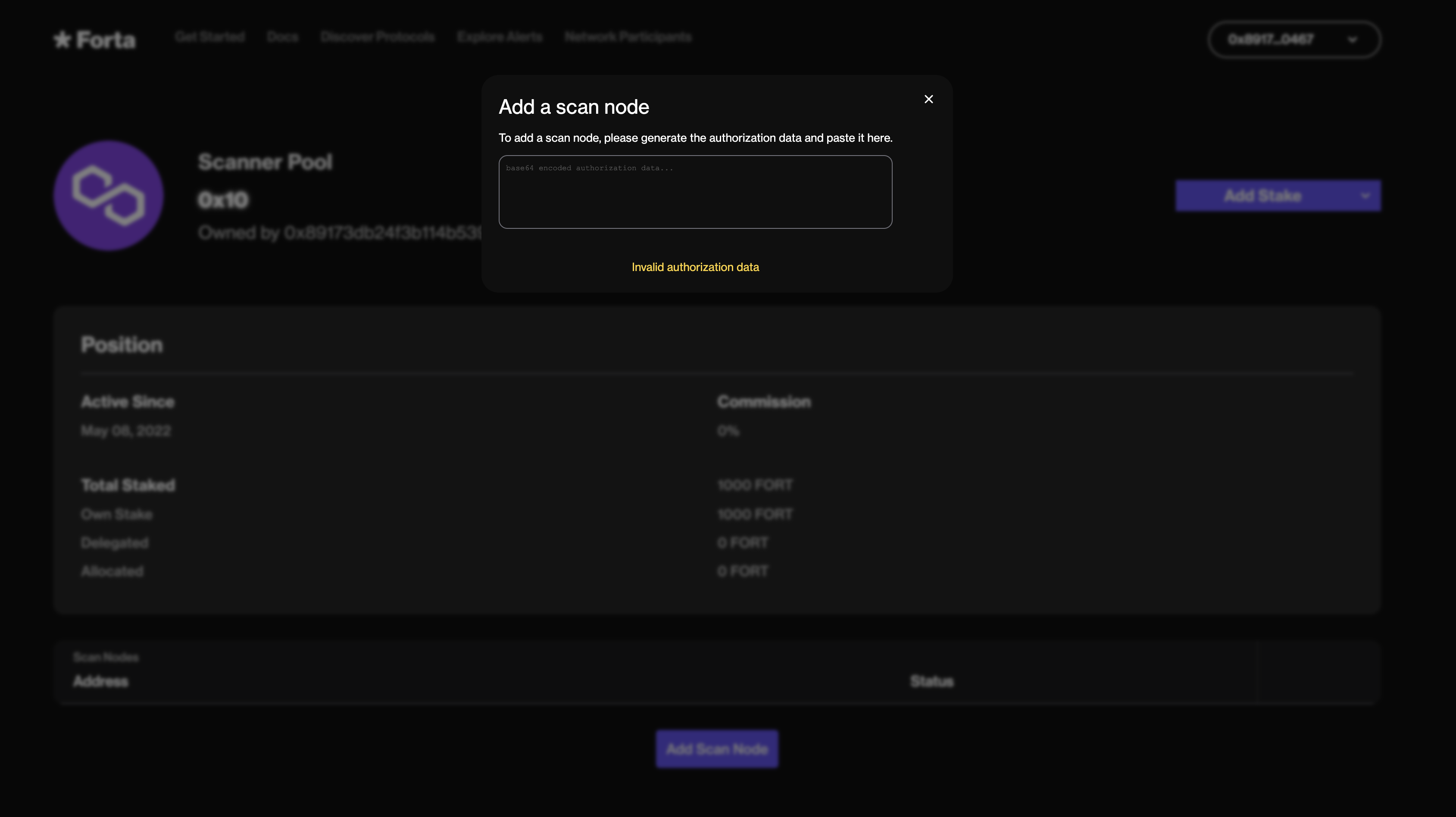The width and height of the screenshot is (1456, 817).
Task: Click the Explore Alerts nav icon
Action: 499,37
